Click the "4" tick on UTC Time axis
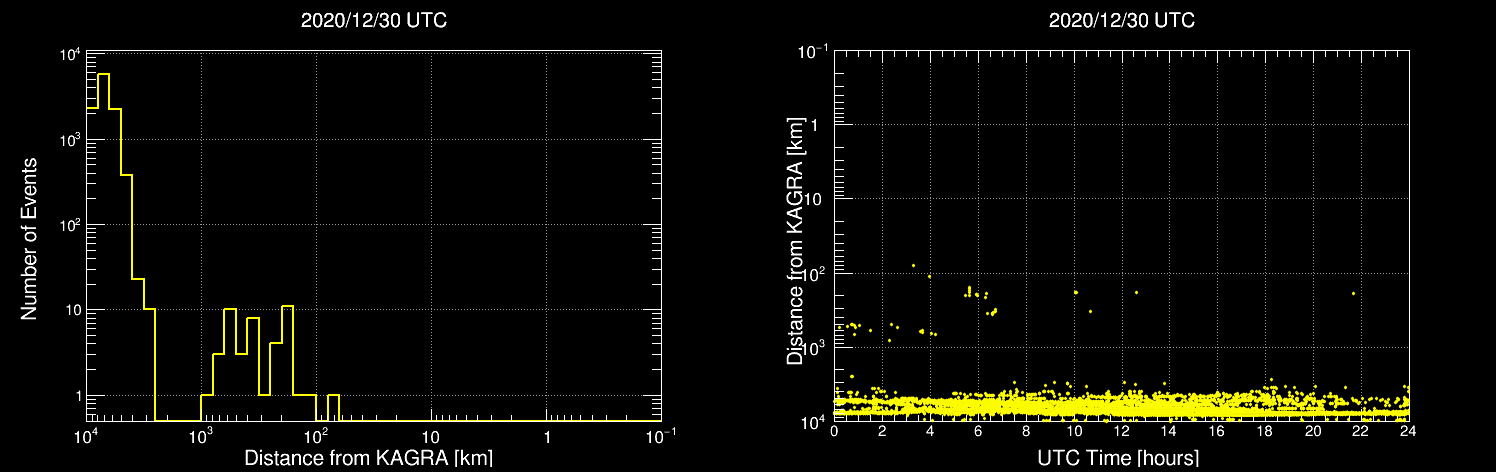The image size is (1496, 472). [x=931, y=432]
